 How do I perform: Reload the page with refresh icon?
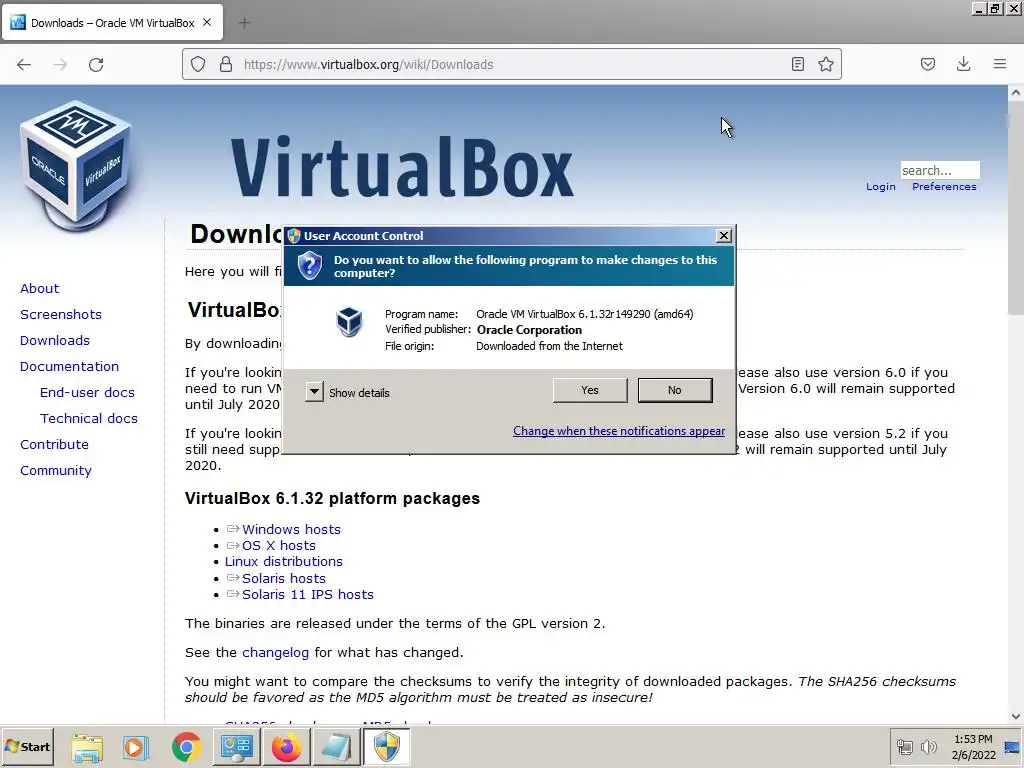click(96, 65)
